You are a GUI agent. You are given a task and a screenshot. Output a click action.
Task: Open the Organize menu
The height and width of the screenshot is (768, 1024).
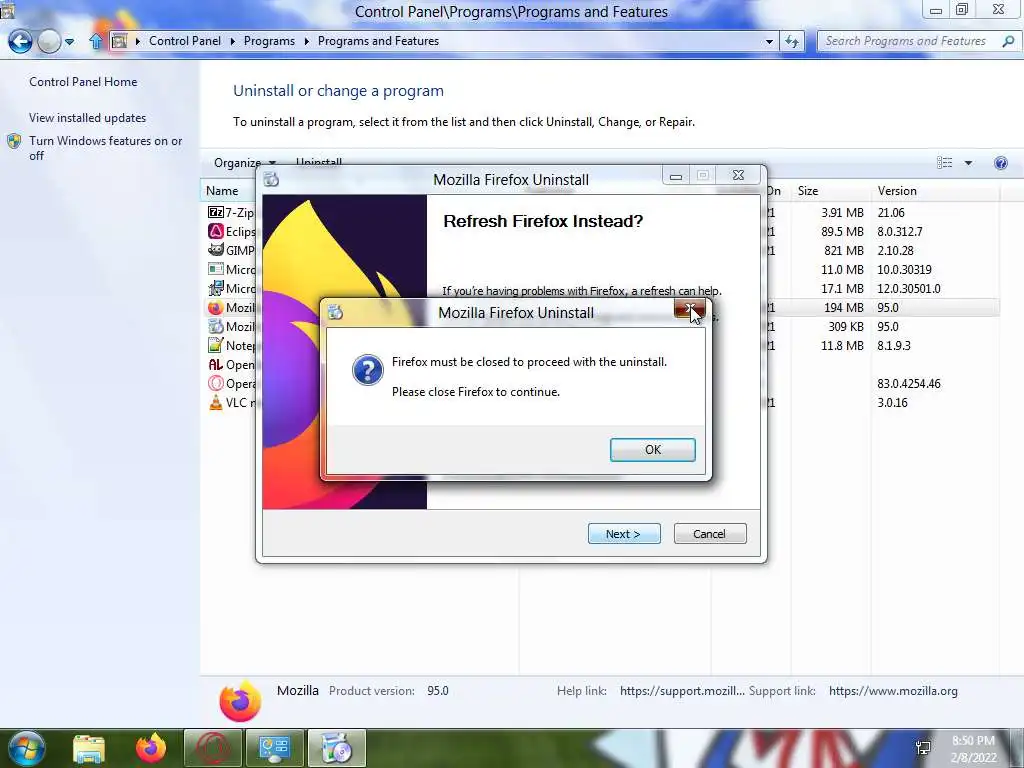[x=244, y=163]
